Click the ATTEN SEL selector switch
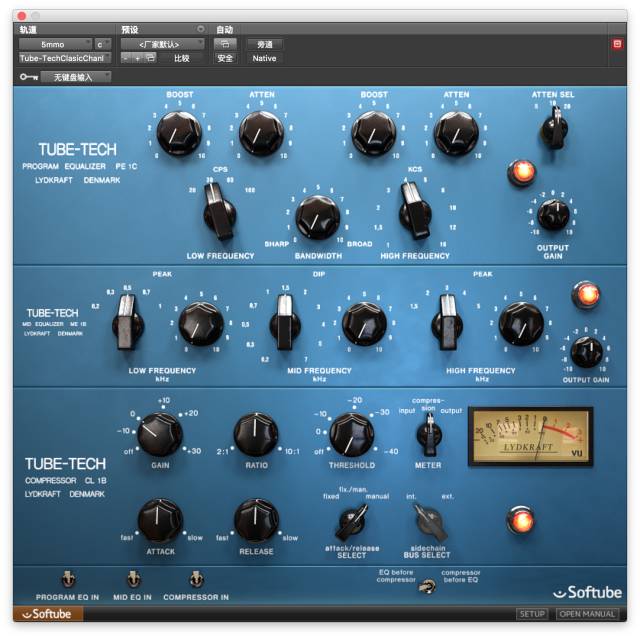The height and width of the screenshot is (638, 640). click(x=554, y=128)
